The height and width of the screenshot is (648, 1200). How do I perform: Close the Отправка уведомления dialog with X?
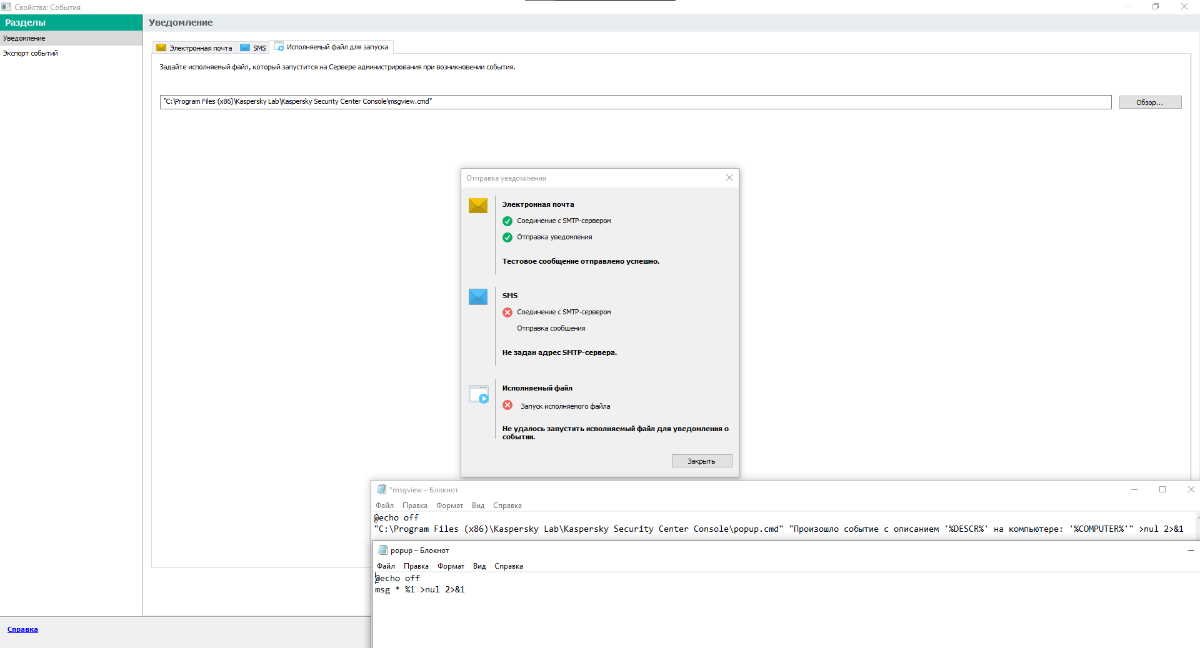coord(729,177)
